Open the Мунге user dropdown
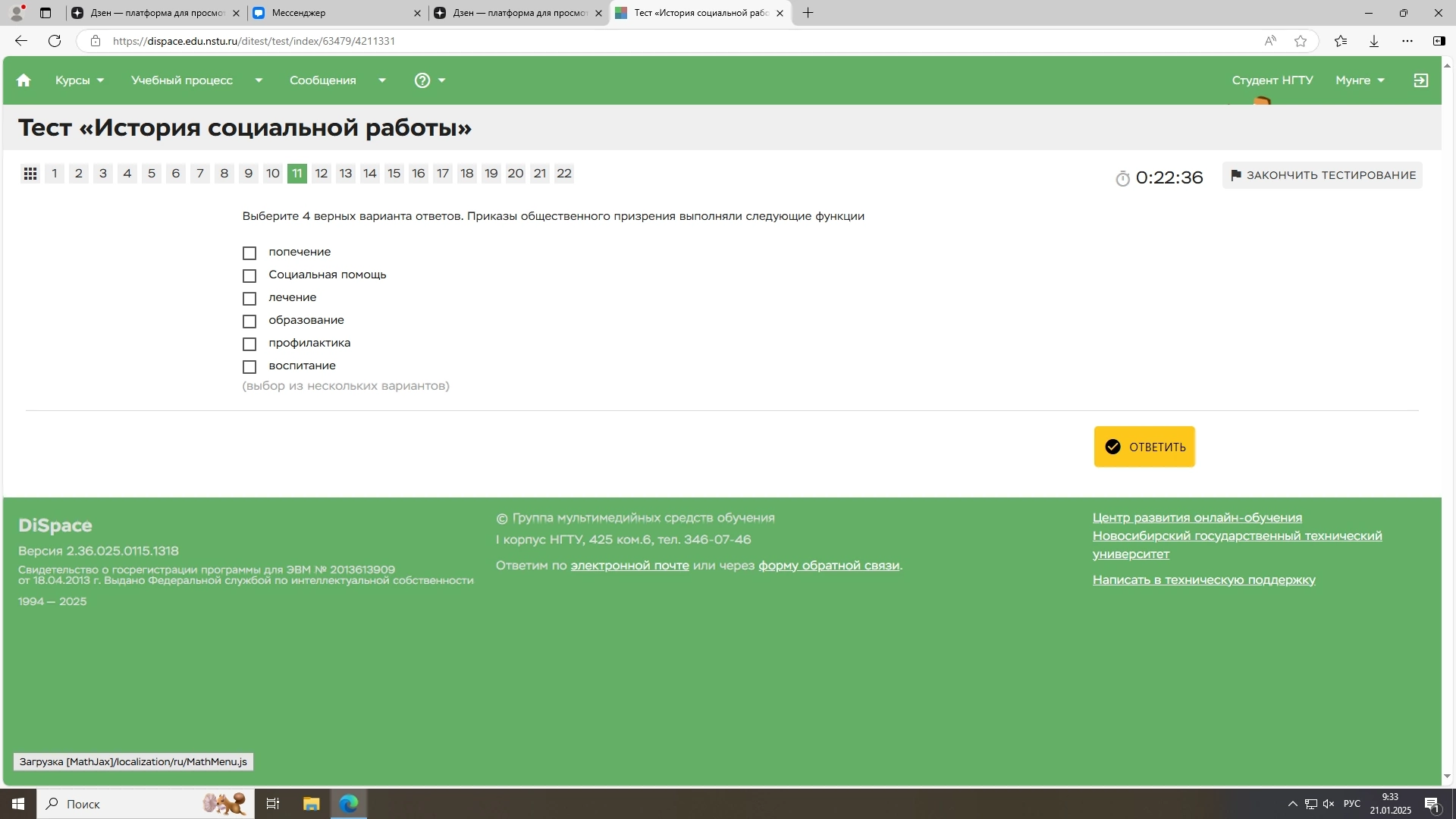The height and width of the screenshot is (819, 1456). click(1360, 80)
